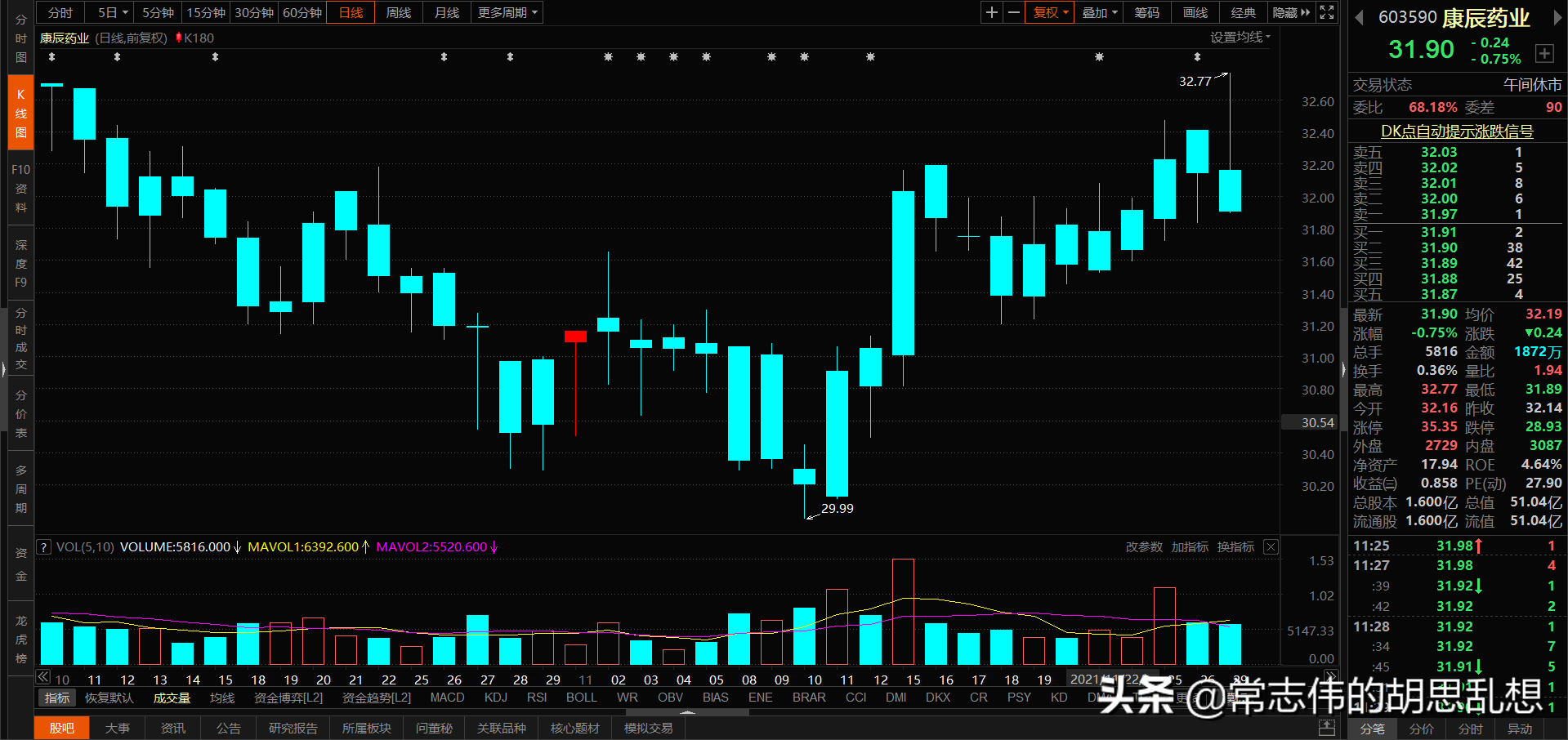Switch to the next stock with the right arrow

point(1559,17)
